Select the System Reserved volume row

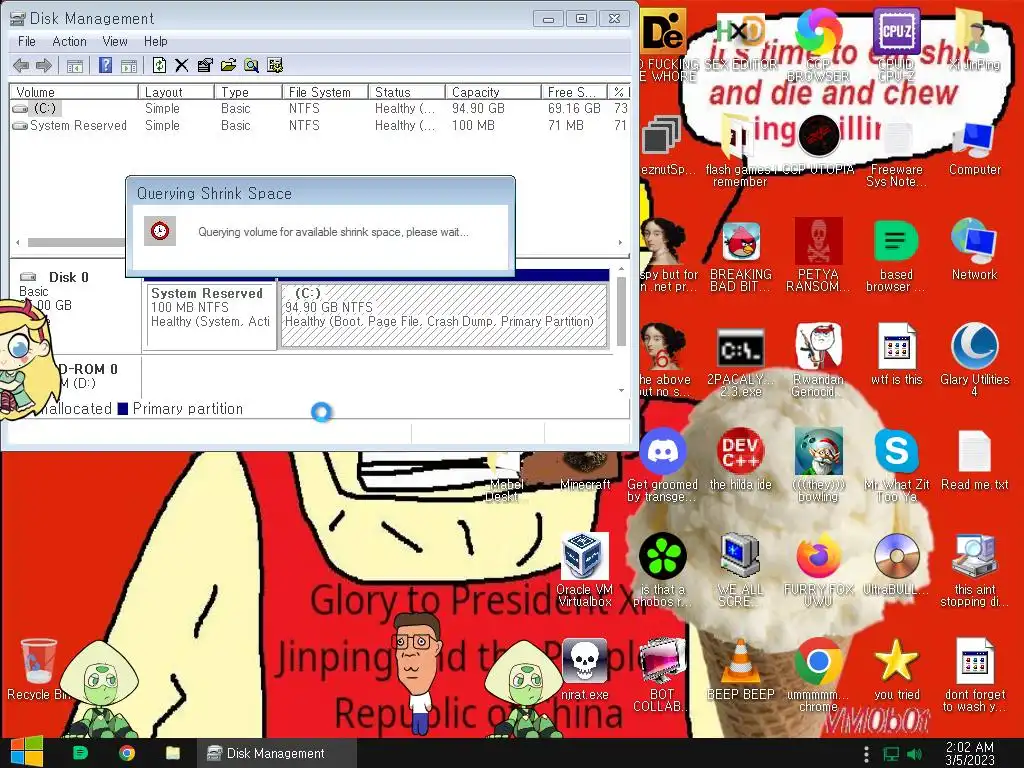point(320,125)
